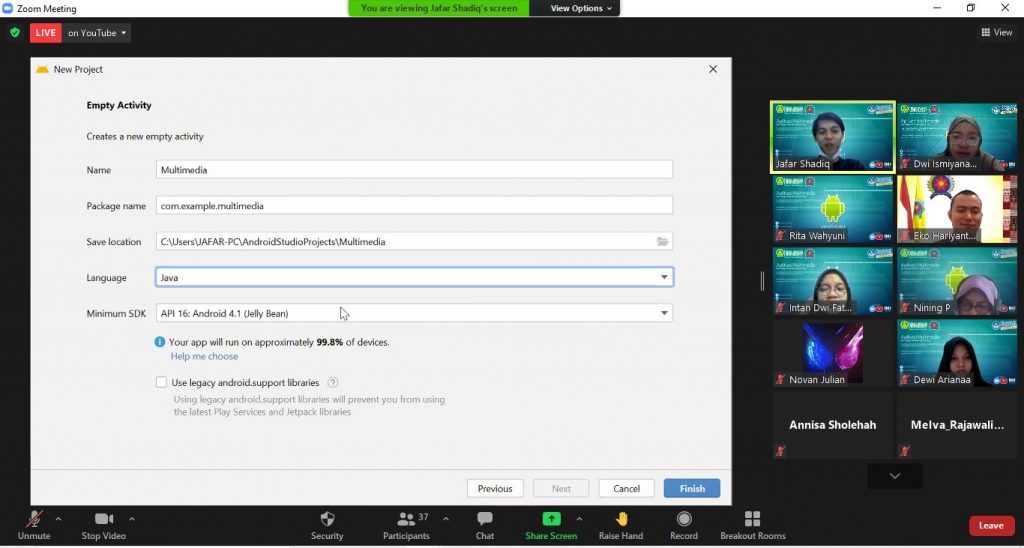Select Dewi Arianaa's video thumbnail

pyautogui.click(x=957, y=353)
